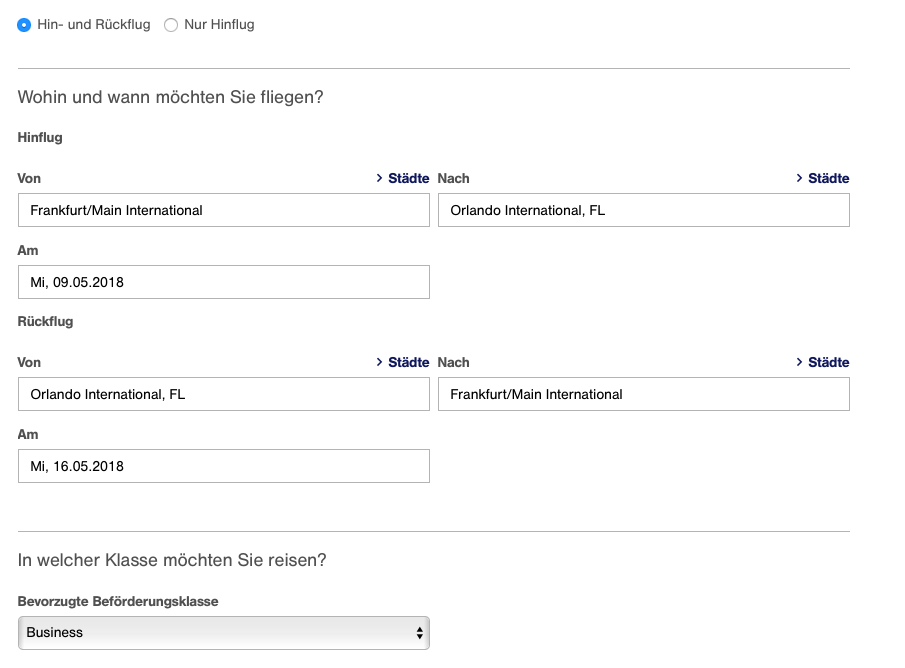Click the Nur Hinflug label text
This screenshot has height=668, width=905.
pos(219,25)
